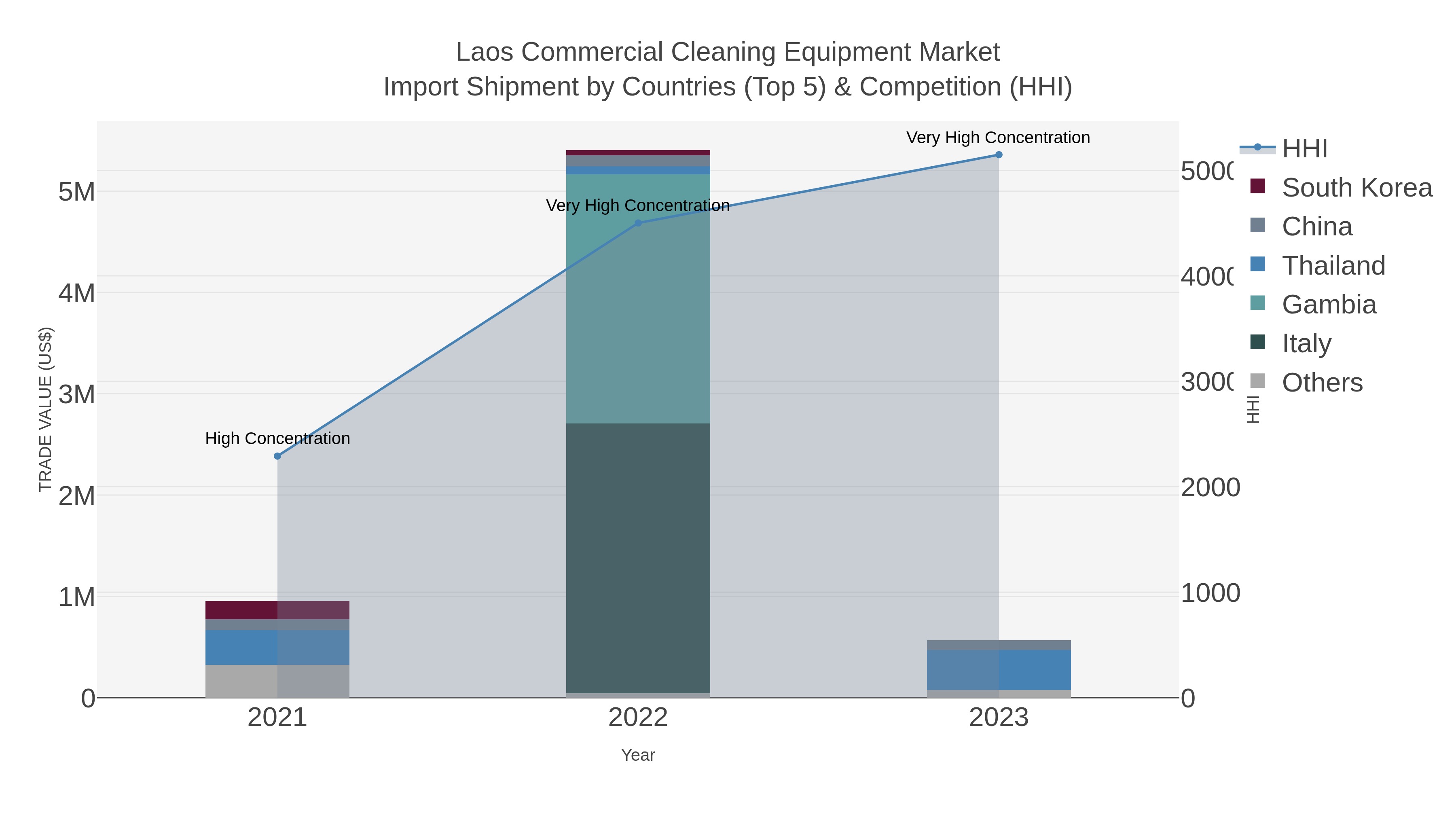Toggle the HHI line series in the legend
The height and width of the screenshot is (819, 1456).
(x=1283, y=148)
